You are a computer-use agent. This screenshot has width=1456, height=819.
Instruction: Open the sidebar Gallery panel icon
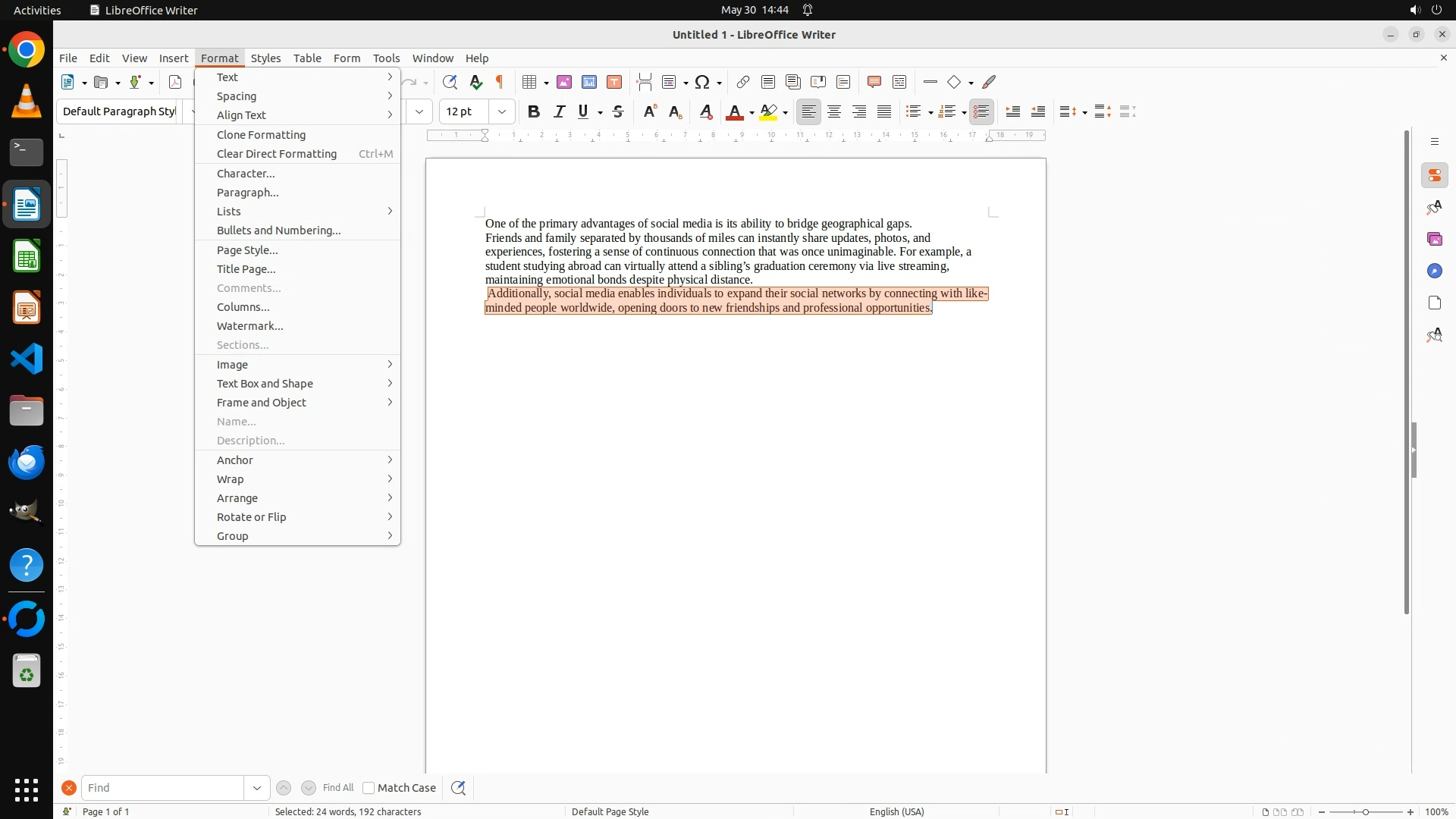1434,239
